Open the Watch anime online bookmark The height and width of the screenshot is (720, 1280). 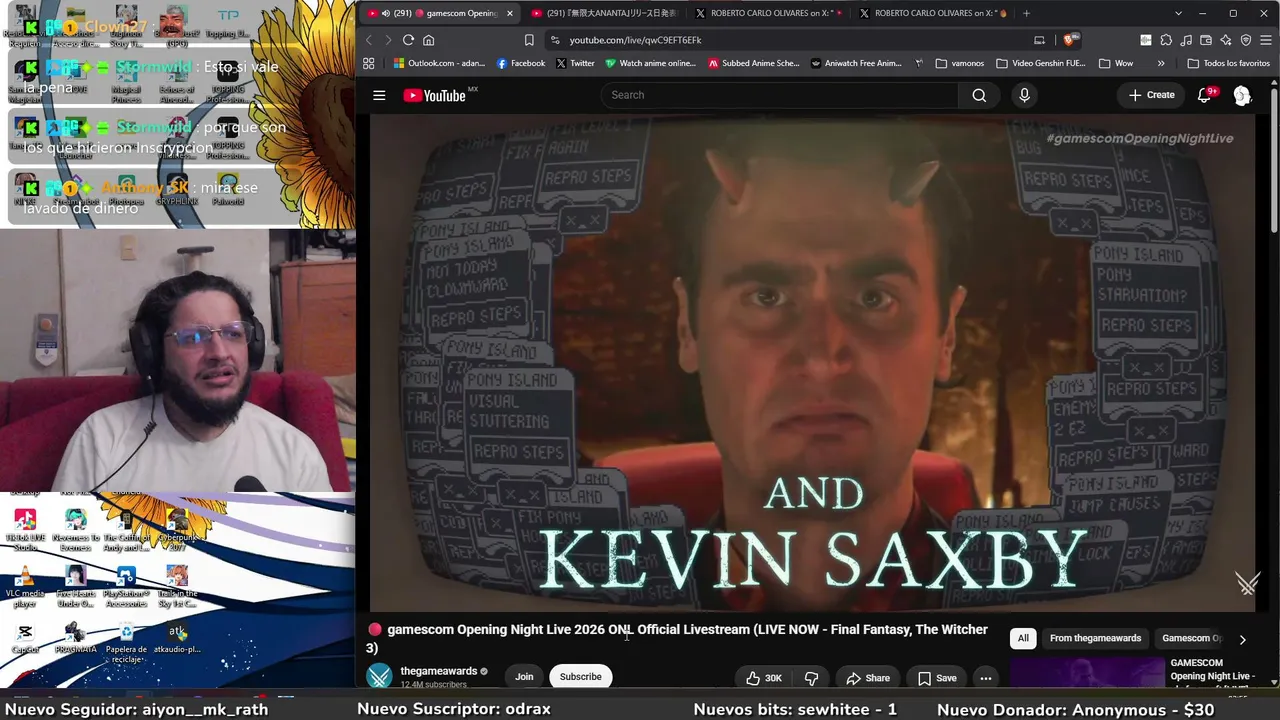tap(650, 63)
